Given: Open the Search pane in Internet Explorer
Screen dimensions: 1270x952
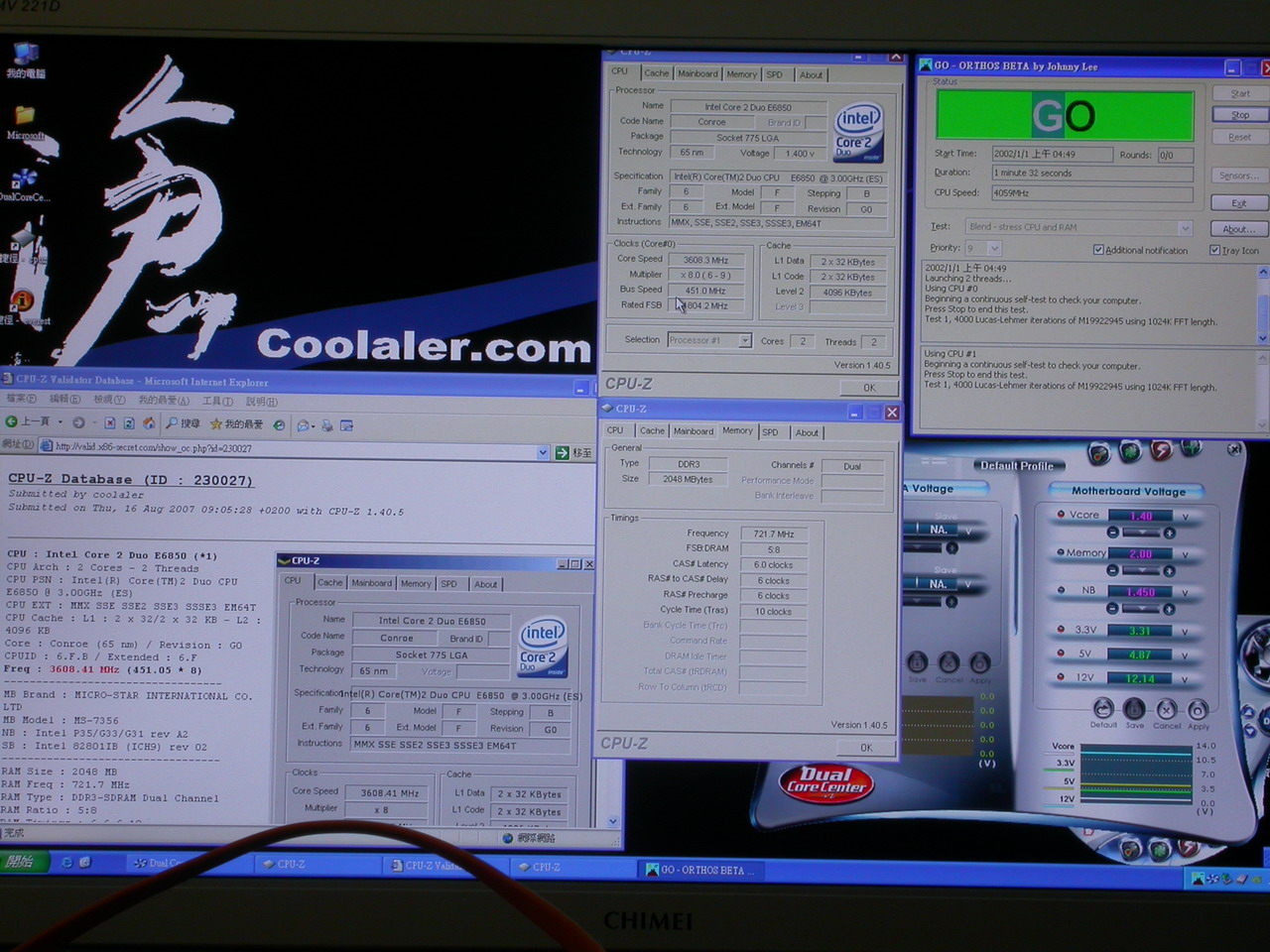Looking at the screenshot, I should pos(183,423).
